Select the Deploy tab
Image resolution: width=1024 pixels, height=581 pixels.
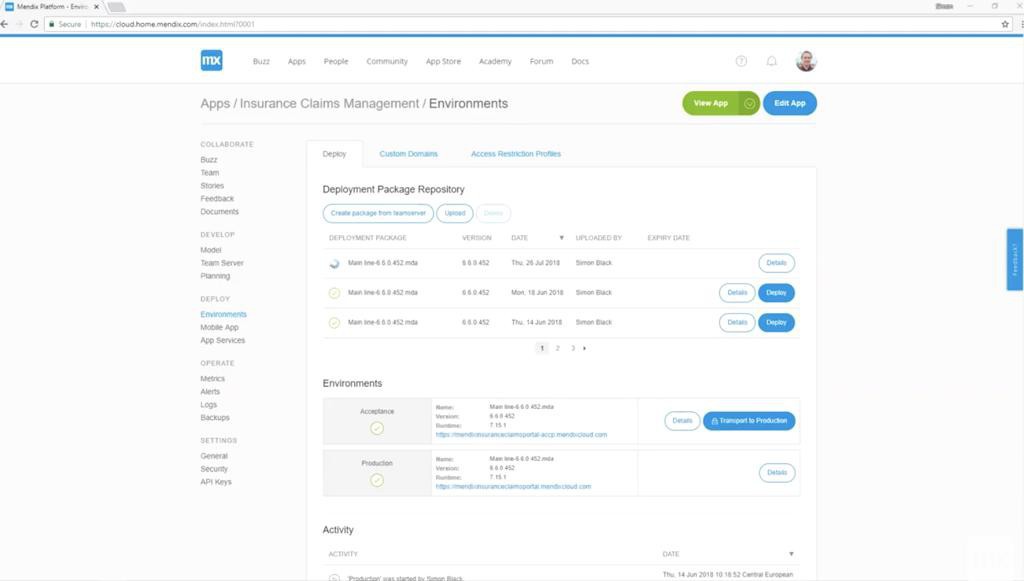tap(334, 154)
